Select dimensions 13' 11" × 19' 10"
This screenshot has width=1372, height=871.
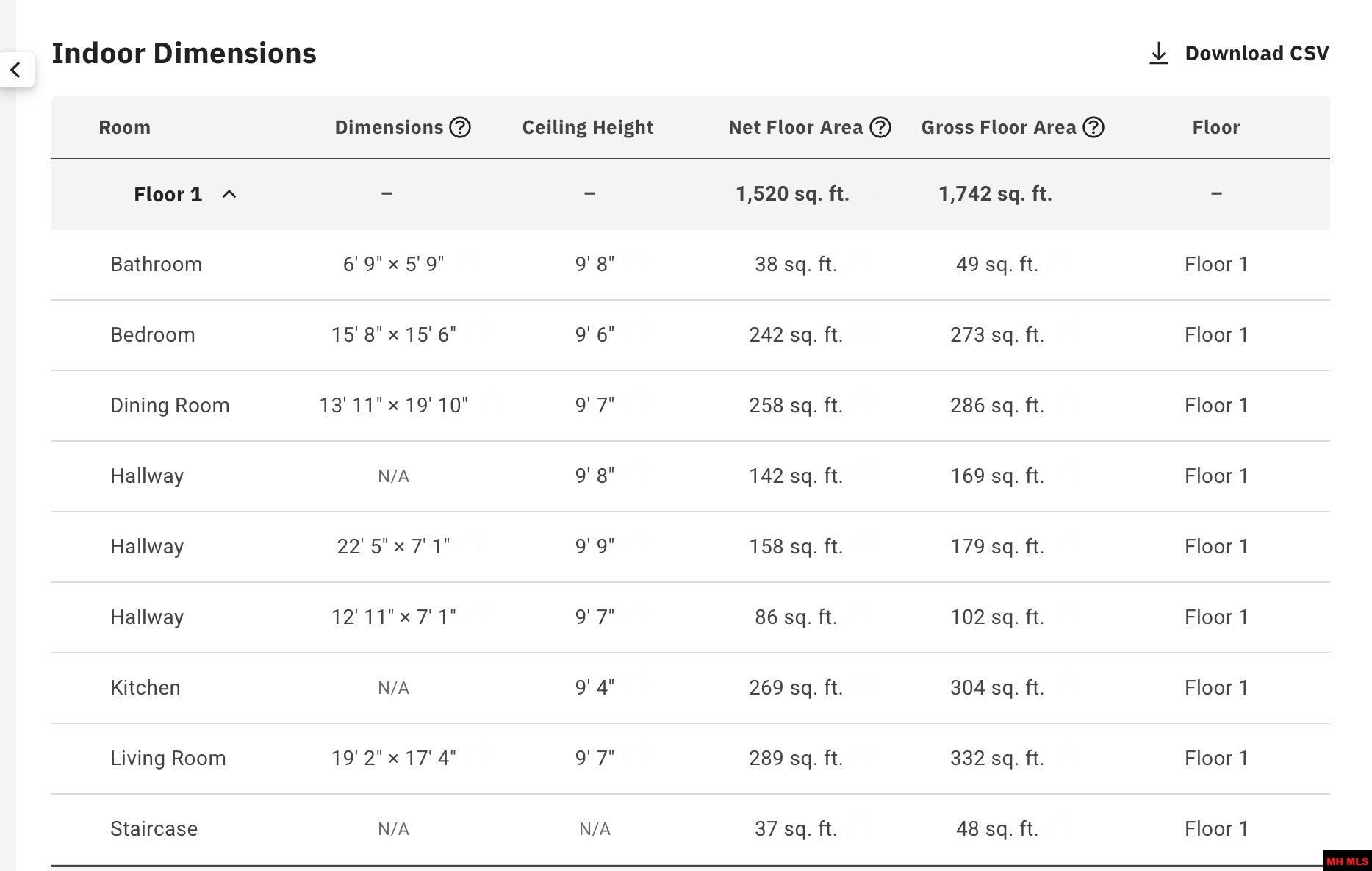pyautogui.click(x=393, y=406)
